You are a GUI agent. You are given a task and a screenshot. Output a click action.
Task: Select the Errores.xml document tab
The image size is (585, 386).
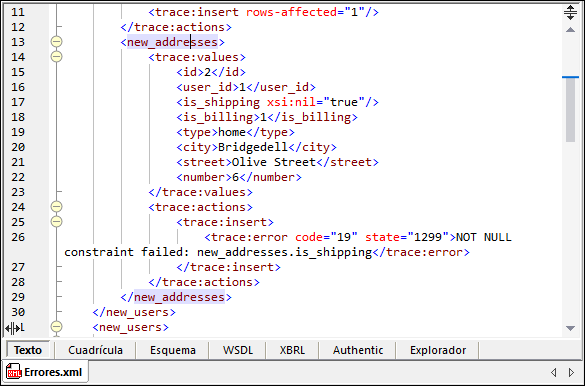click(45, 372)
